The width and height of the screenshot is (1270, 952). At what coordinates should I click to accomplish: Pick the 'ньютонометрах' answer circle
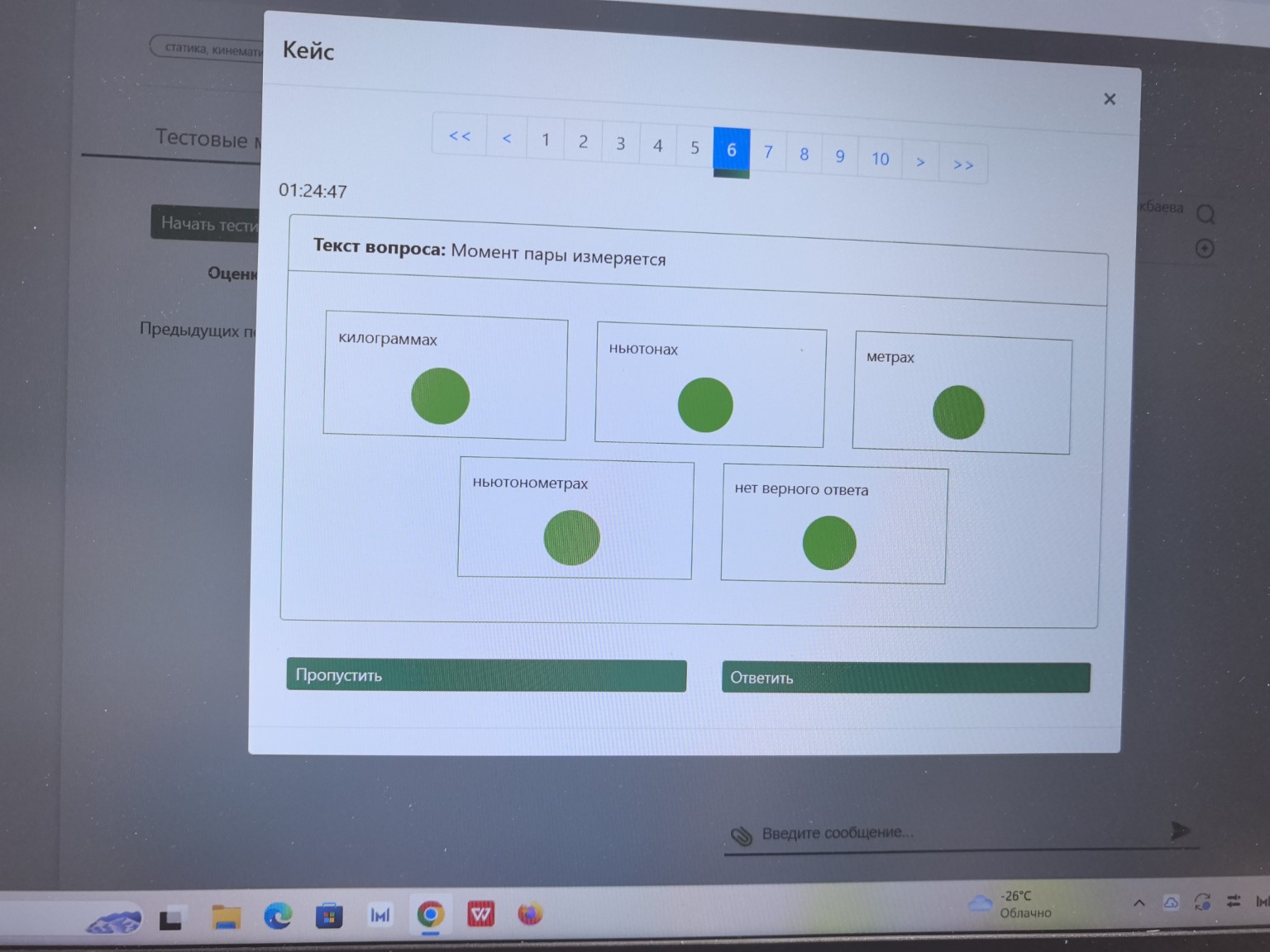tap(571, 538)
